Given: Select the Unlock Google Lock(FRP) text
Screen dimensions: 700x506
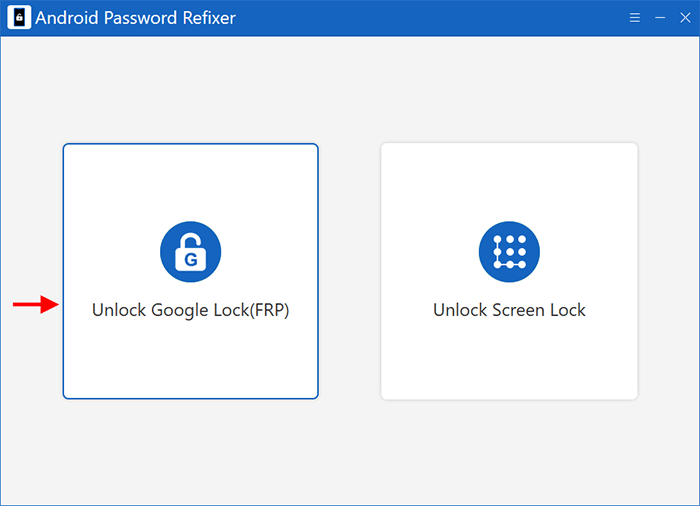Looking at the screenshot, I should [191, 310].
